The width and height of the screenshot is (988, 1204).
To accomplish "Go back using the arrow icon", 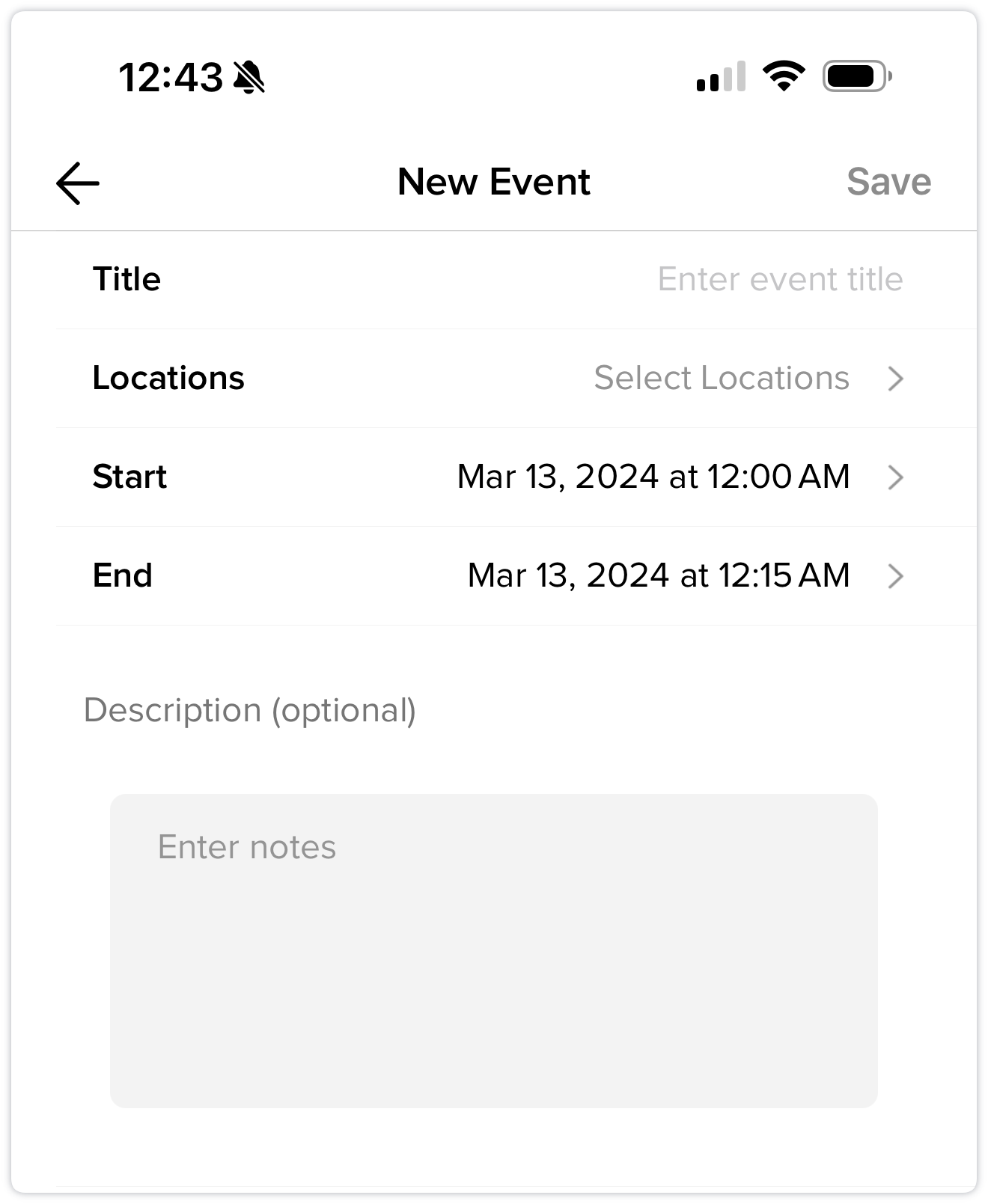I will tap(78, 183).
